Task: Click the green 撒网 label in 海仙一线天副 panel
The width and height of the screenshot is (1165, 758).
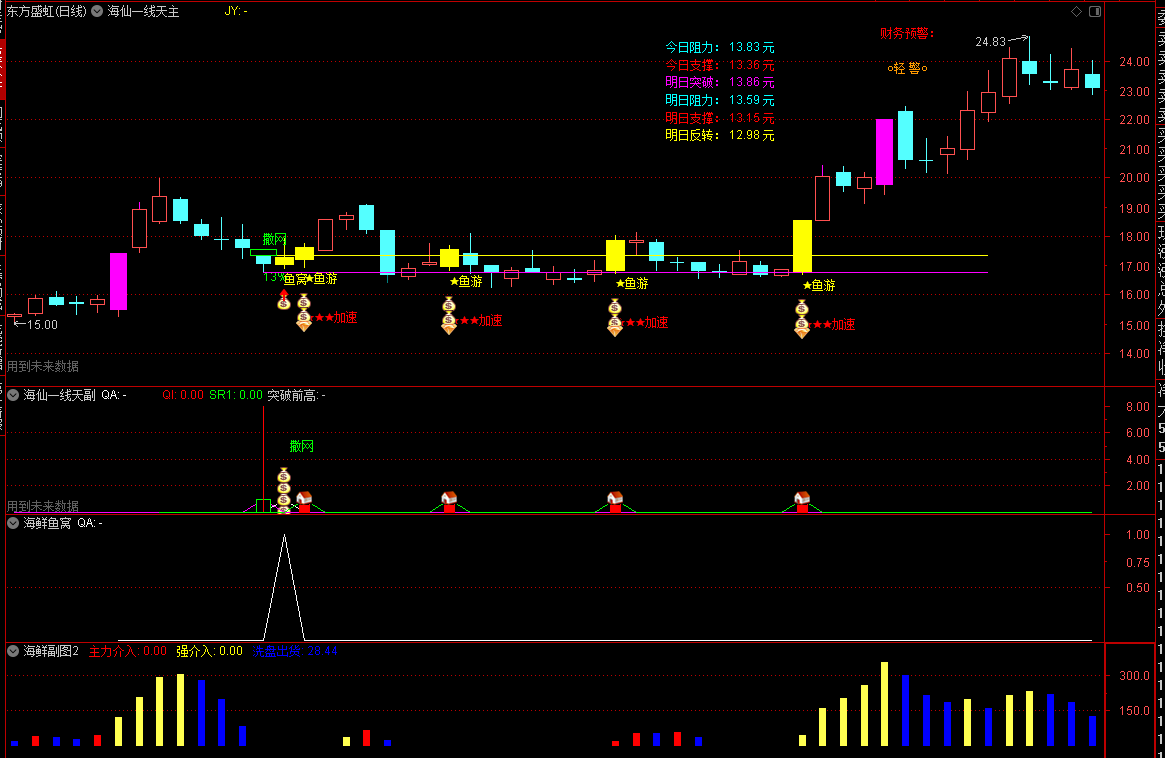Action: point(302,446)
